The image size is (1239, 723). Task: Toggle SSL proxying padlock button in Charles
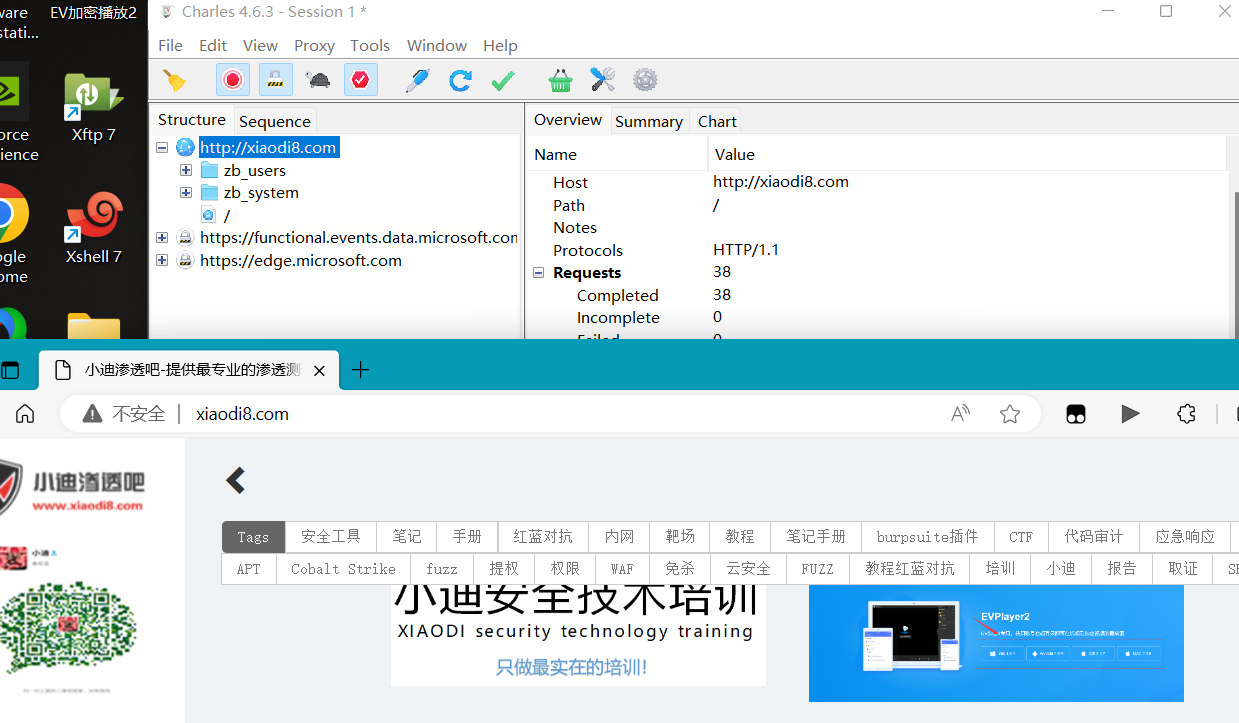pos(276,80)
